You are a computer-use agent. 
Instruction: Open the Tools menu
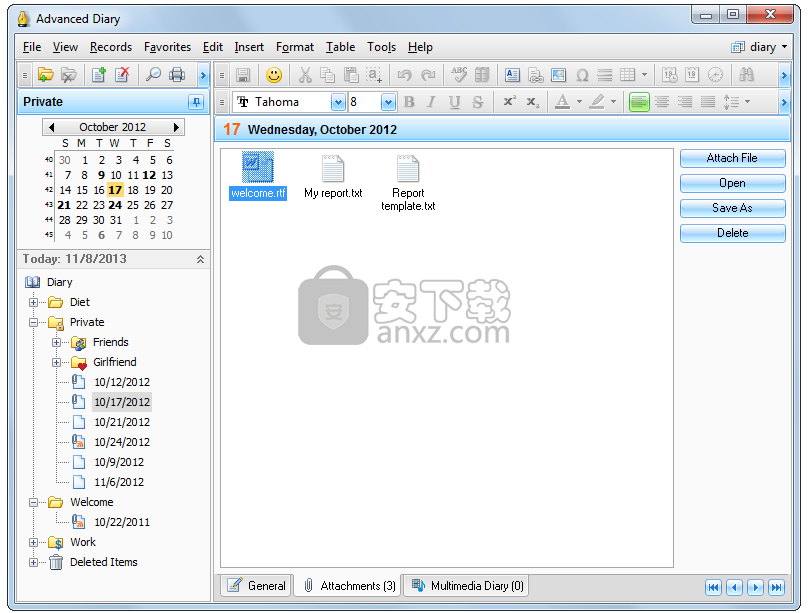(x=382, y=47)
